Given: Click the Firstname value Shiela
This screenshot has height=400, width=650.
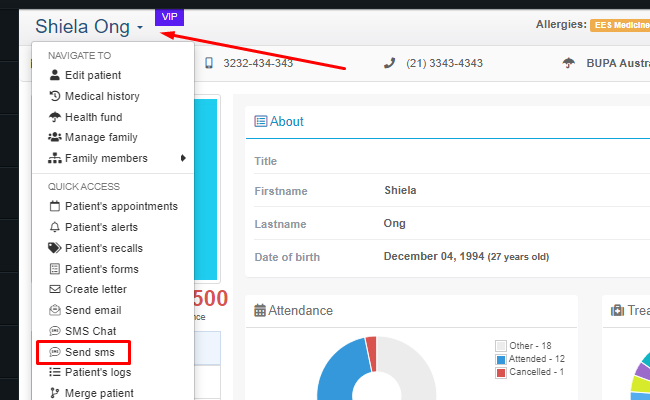Looking at the screenshot, I should tap(400, 190).
